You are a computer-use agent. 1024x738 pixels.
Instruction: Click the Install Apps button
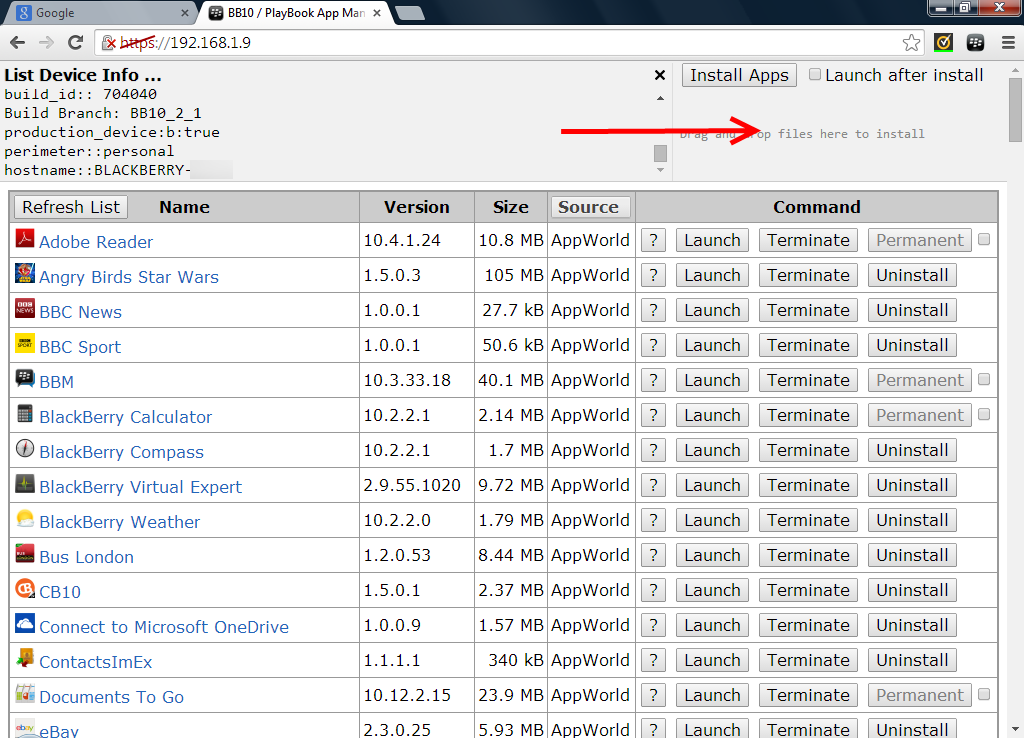click(739, 75)
